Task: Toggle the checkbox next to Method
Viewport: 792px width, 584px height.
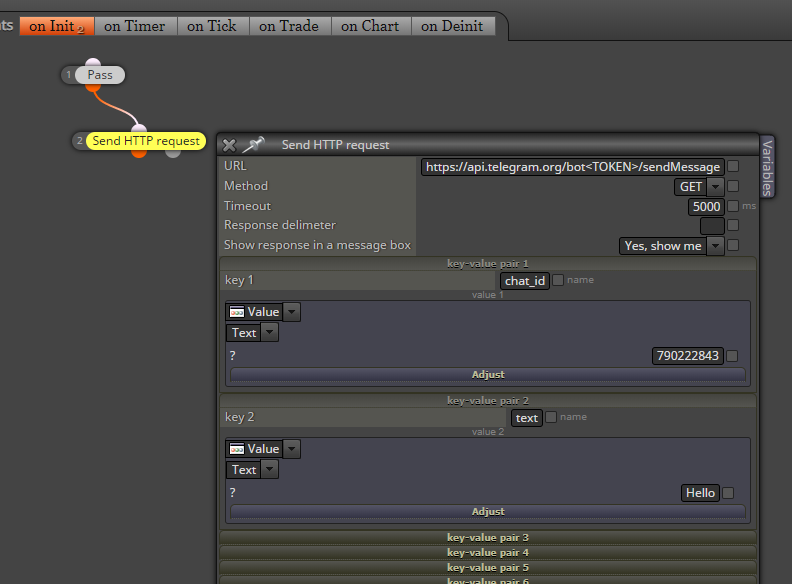Action: (733, 186)
